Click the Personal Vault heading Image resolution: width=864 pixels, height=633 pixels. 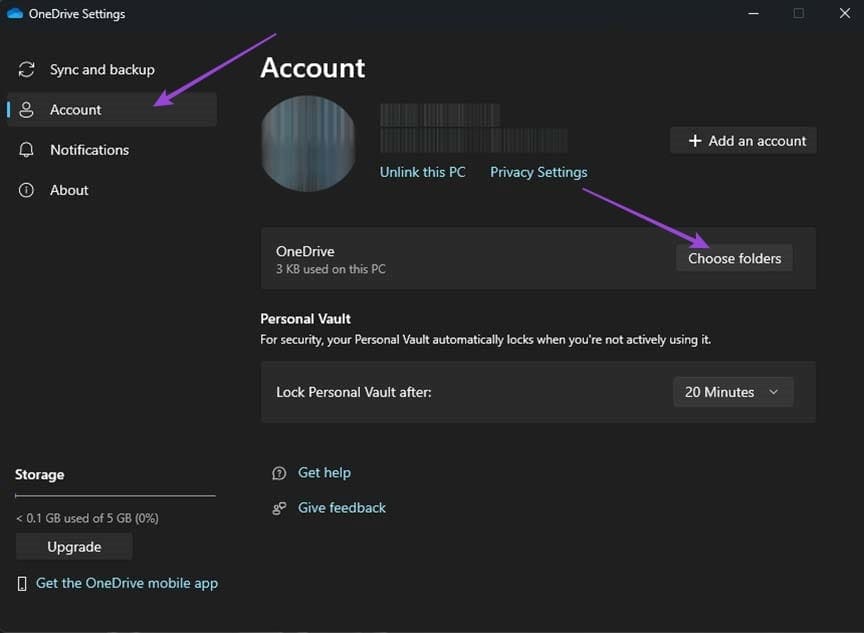[305, 318]
